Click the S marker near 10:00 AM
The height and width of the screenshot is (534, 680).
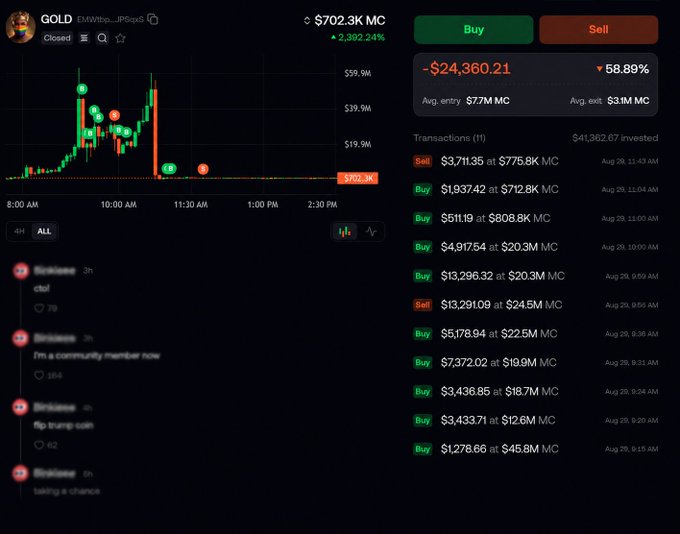click(114, 115)
